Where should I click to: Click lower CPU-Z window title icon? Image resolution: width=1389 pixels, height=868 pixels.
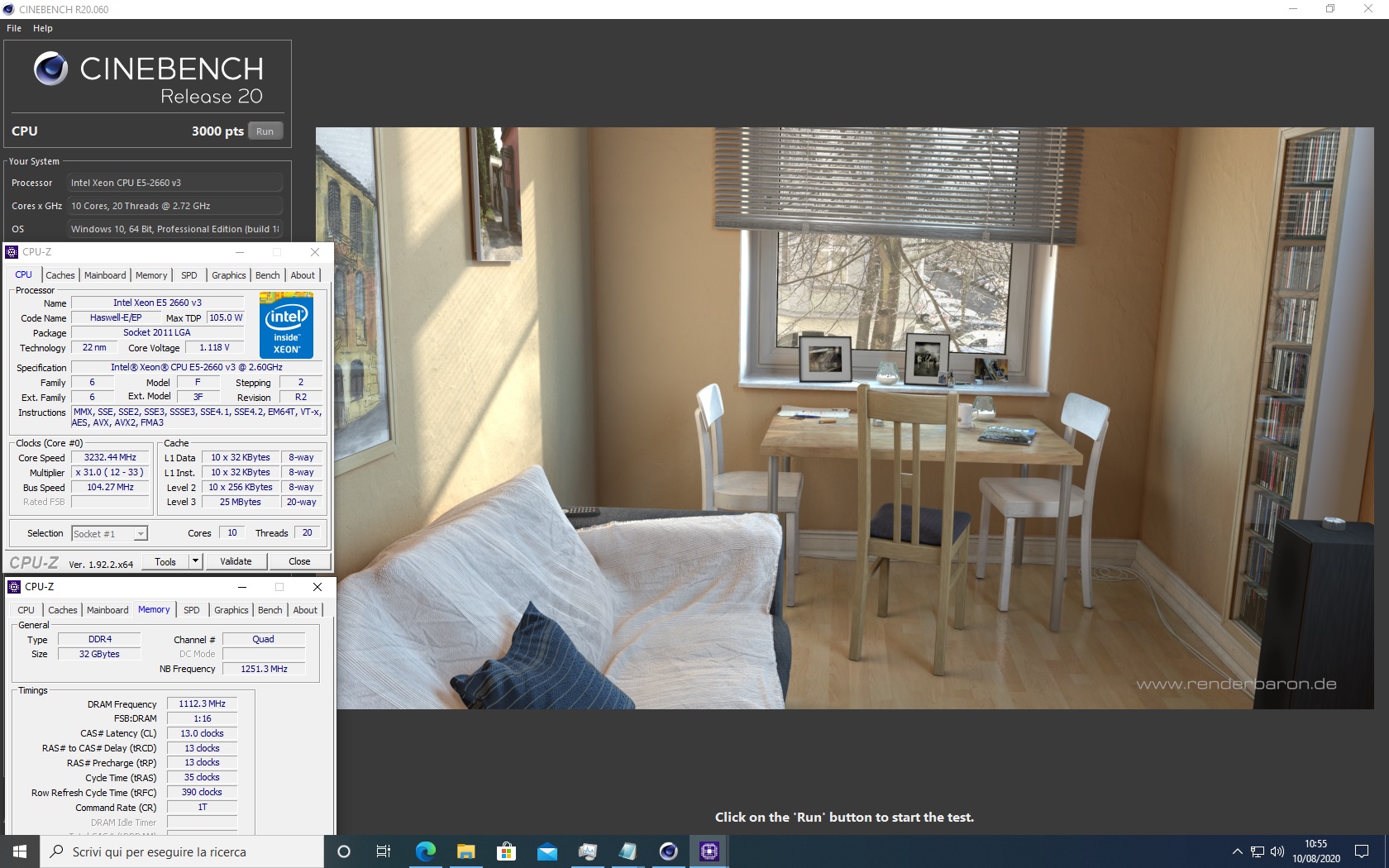14,587
